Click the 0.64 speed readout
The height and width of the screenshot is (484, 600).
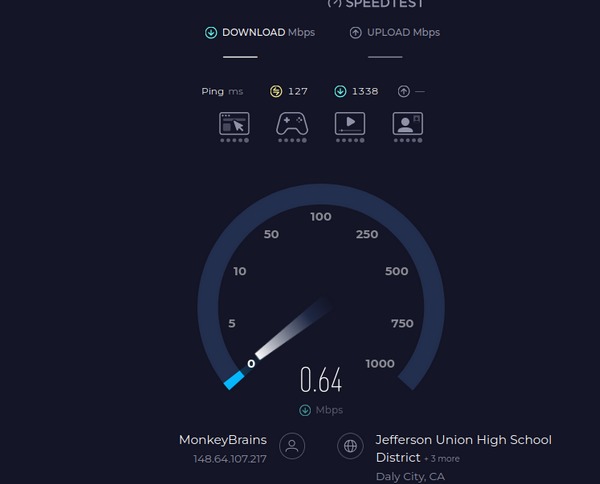click(321, 380)
